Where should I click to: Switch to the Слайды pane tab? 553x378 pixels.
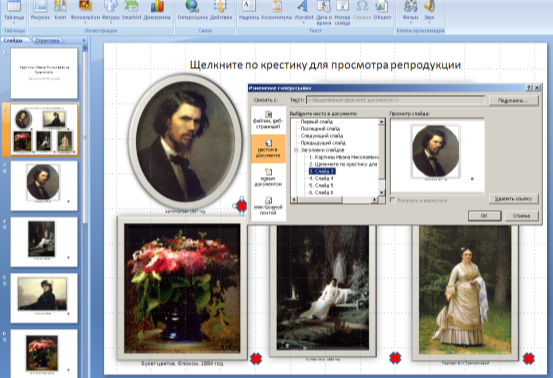click(13, 40)
